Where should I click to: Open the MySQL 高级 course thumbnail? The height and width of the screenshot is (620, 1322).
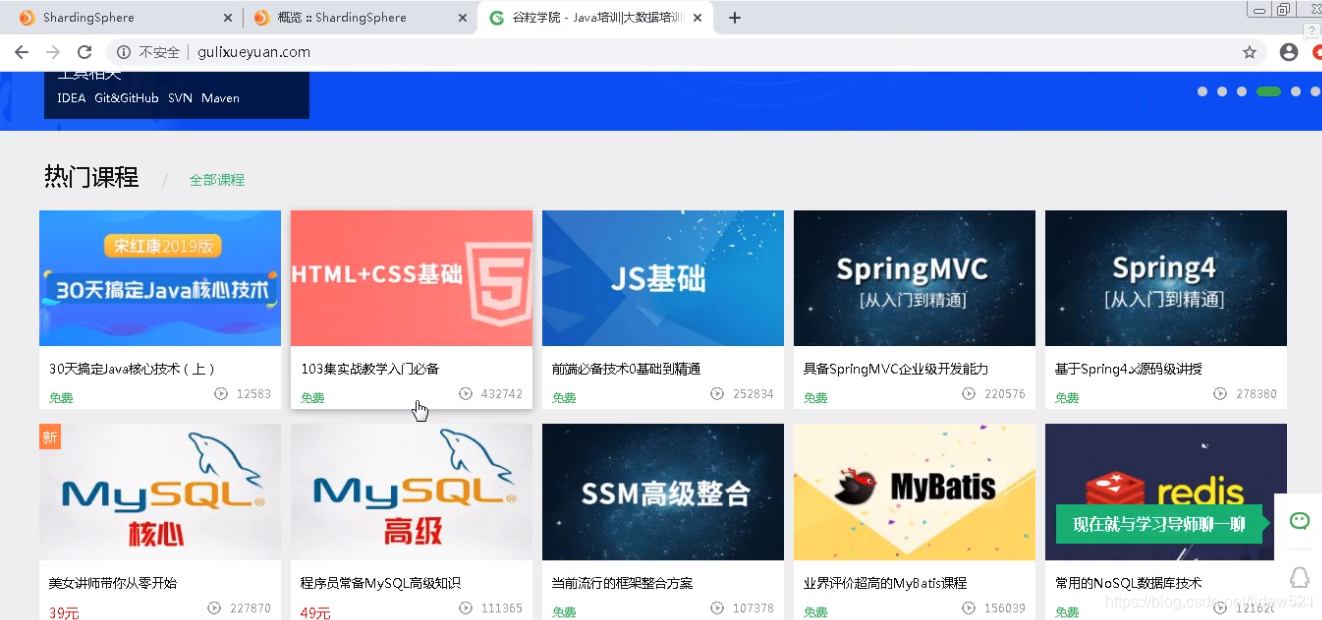point(412,492)
